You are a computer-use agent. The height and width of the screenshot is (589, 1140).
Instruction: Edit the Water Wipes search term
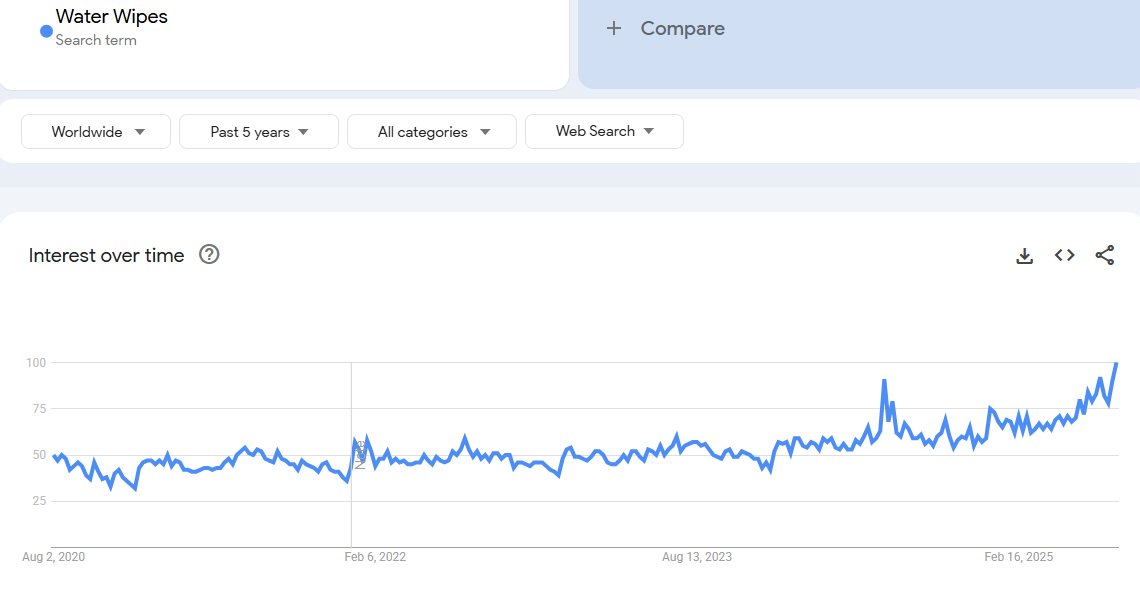coord(112,17)
